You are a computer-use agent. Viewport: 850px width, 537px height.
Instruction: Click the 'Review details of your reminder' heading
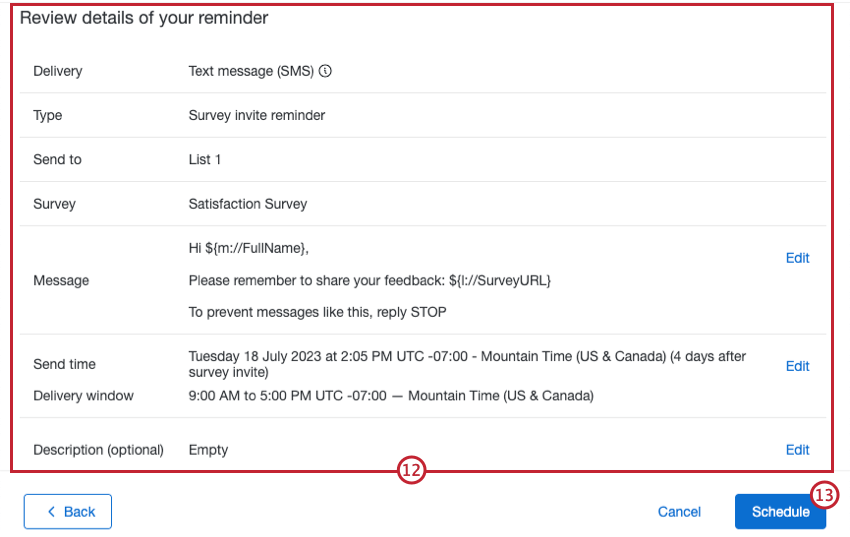(144, 18)
